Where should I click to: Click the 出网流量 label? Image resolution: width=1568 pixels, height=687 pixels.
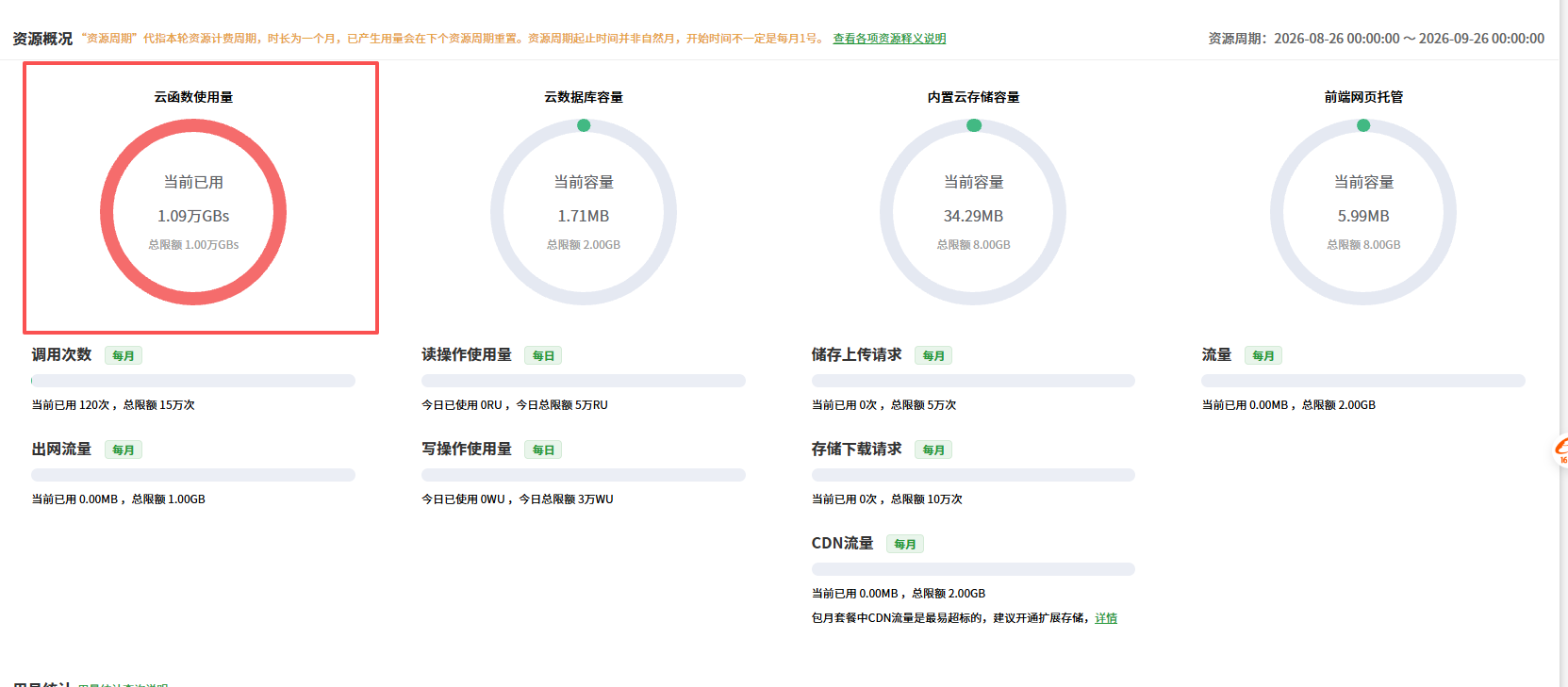click(61, 449)
